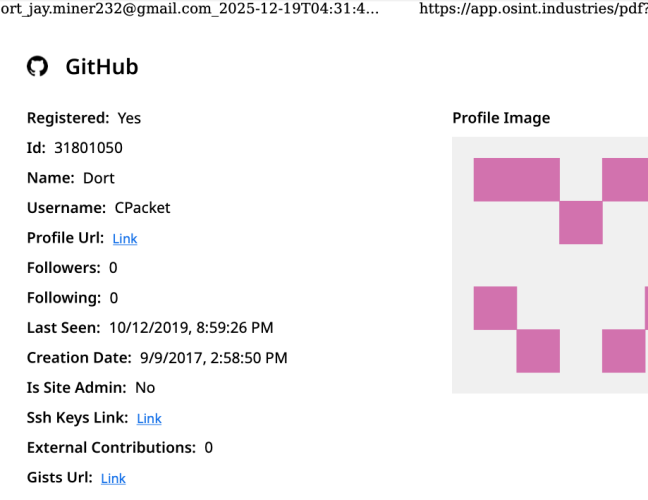Click the Last Seen timestamp

(191, 328)
